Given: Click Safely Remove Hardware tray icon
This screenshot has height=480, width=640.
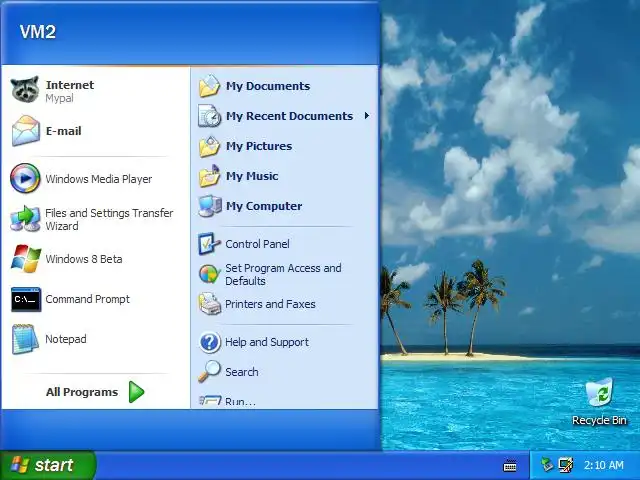Looking at the screenshot, I should coord(547,464).
